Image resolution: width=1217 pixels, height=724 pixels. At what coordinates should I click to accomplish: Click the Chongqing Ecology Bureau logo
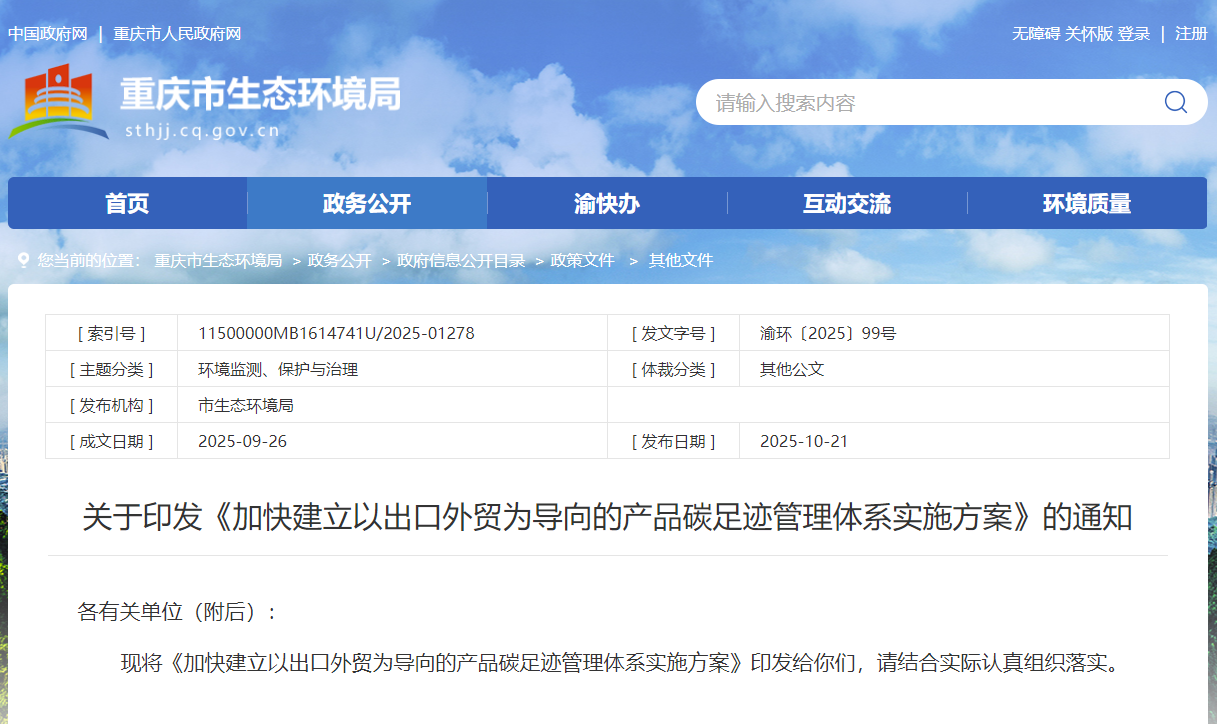[60, 102]
